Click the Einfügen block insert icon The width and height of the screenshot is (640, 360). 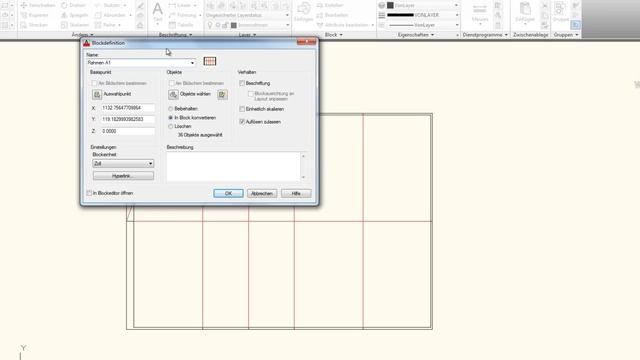click(x=304, y=9)
